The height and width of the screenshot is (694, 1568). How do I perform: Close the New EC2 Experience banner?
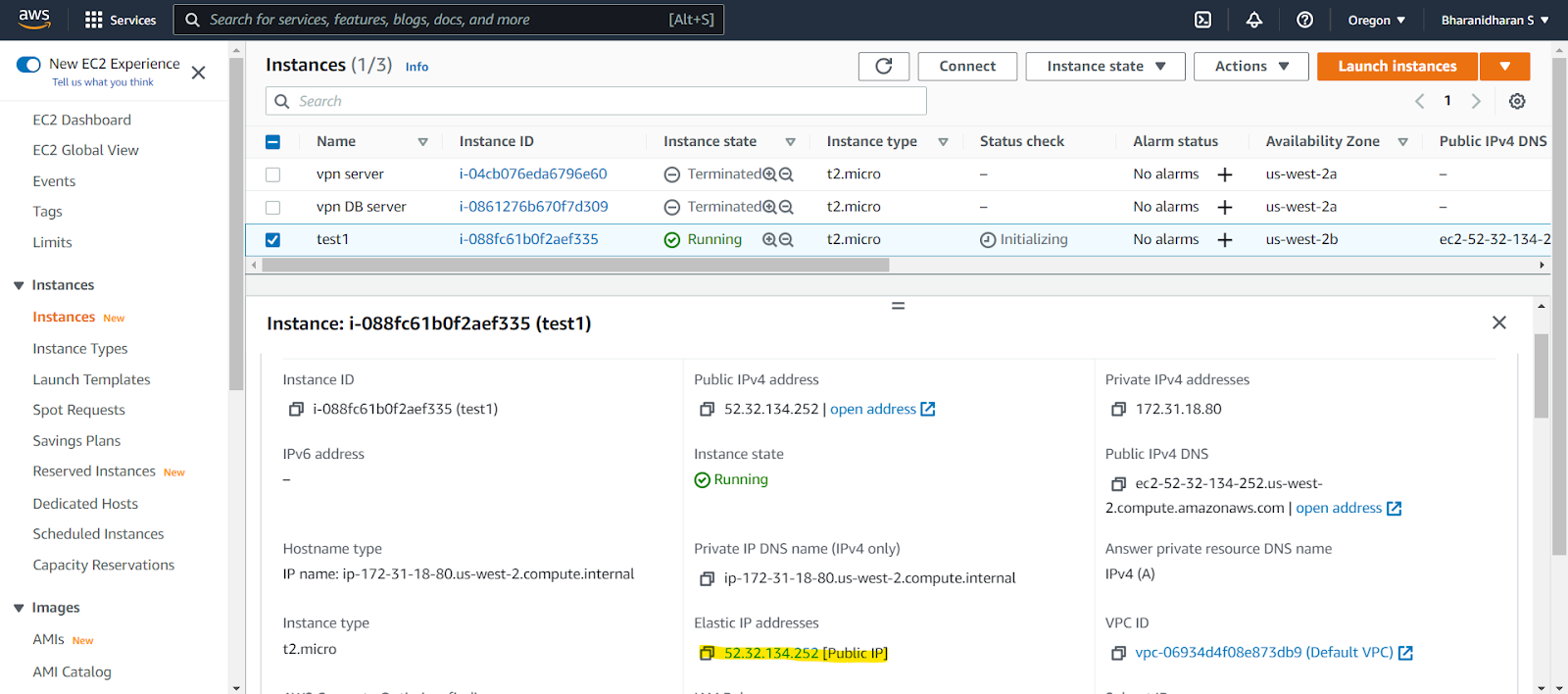[198, 73]
